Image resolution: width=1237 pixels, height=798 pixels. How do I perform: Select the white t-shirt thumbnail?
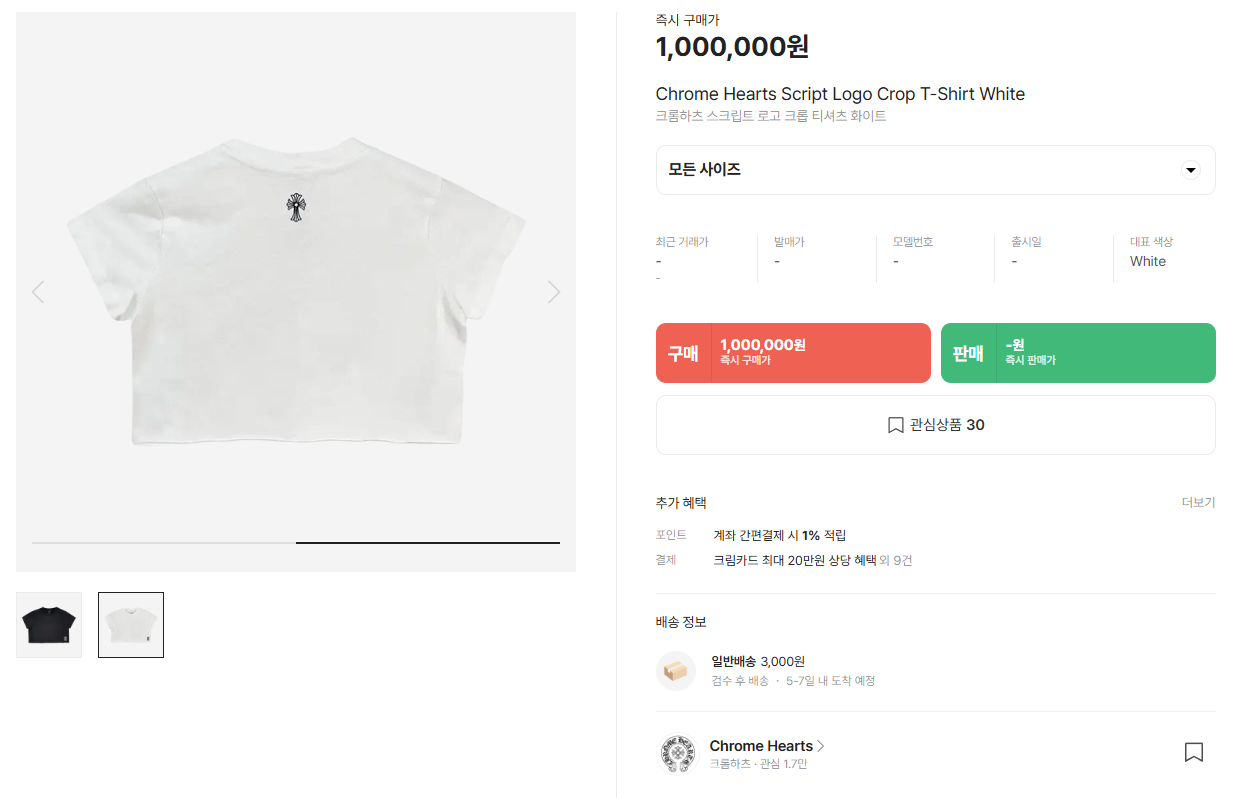pyautogui.click(x=131, y=625)
